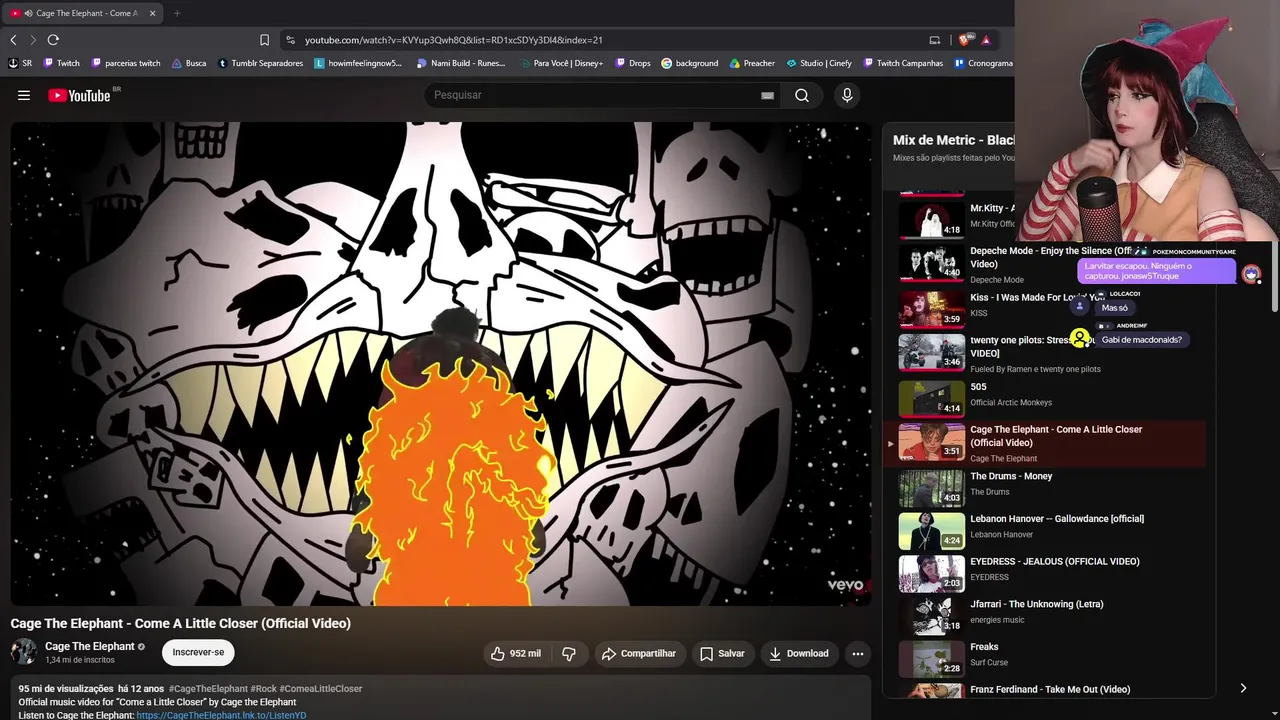Click the Brave Shields lion icon
Viewport: 1280px width, 720px height.
[964, 40]
